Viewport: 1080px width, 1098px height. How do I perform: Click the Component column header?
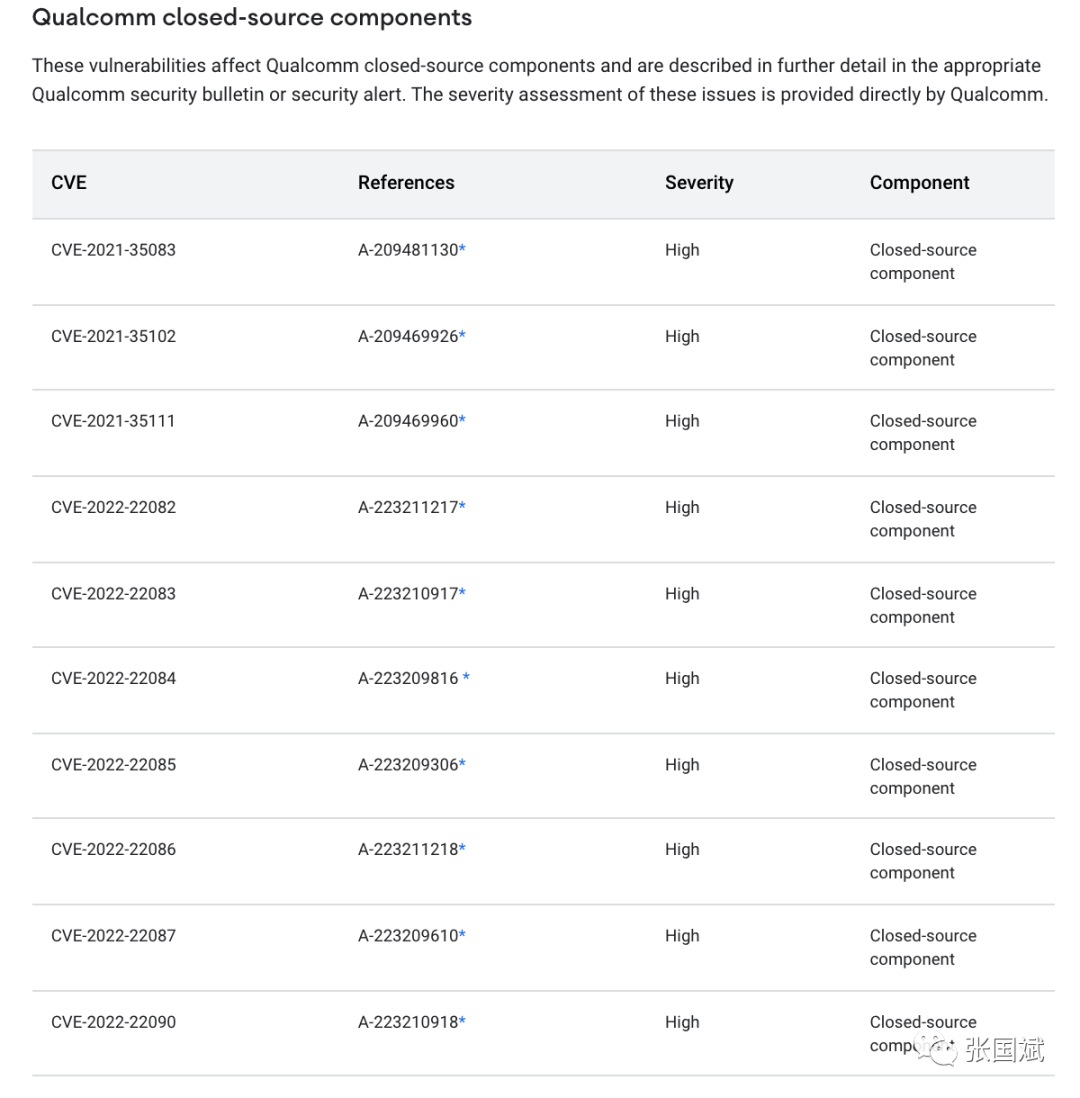tap(919, 183)
